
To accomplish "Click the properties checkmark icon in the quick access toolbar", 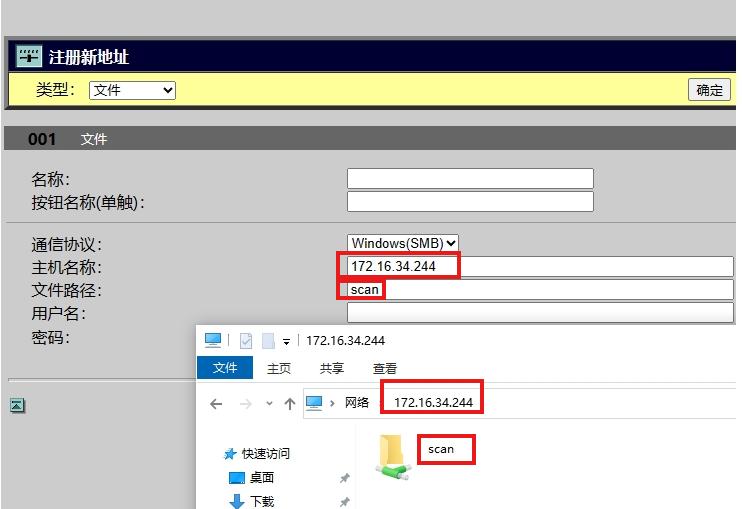I will click(x=246, y=341).
